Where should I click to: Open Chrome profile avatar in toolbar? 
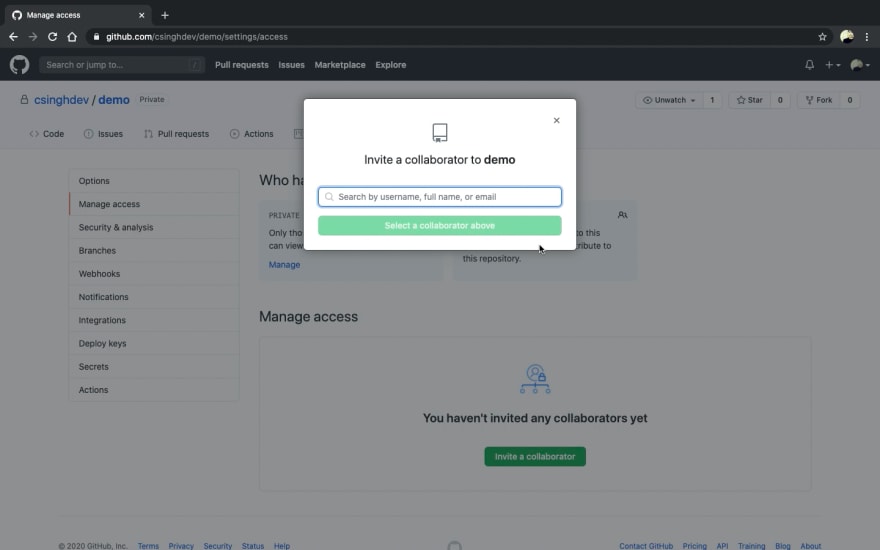point(847,36)
